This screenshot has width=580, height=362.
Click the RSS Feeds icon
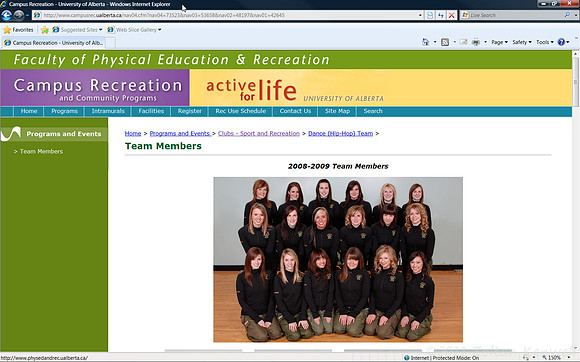(x=445, y=42)
